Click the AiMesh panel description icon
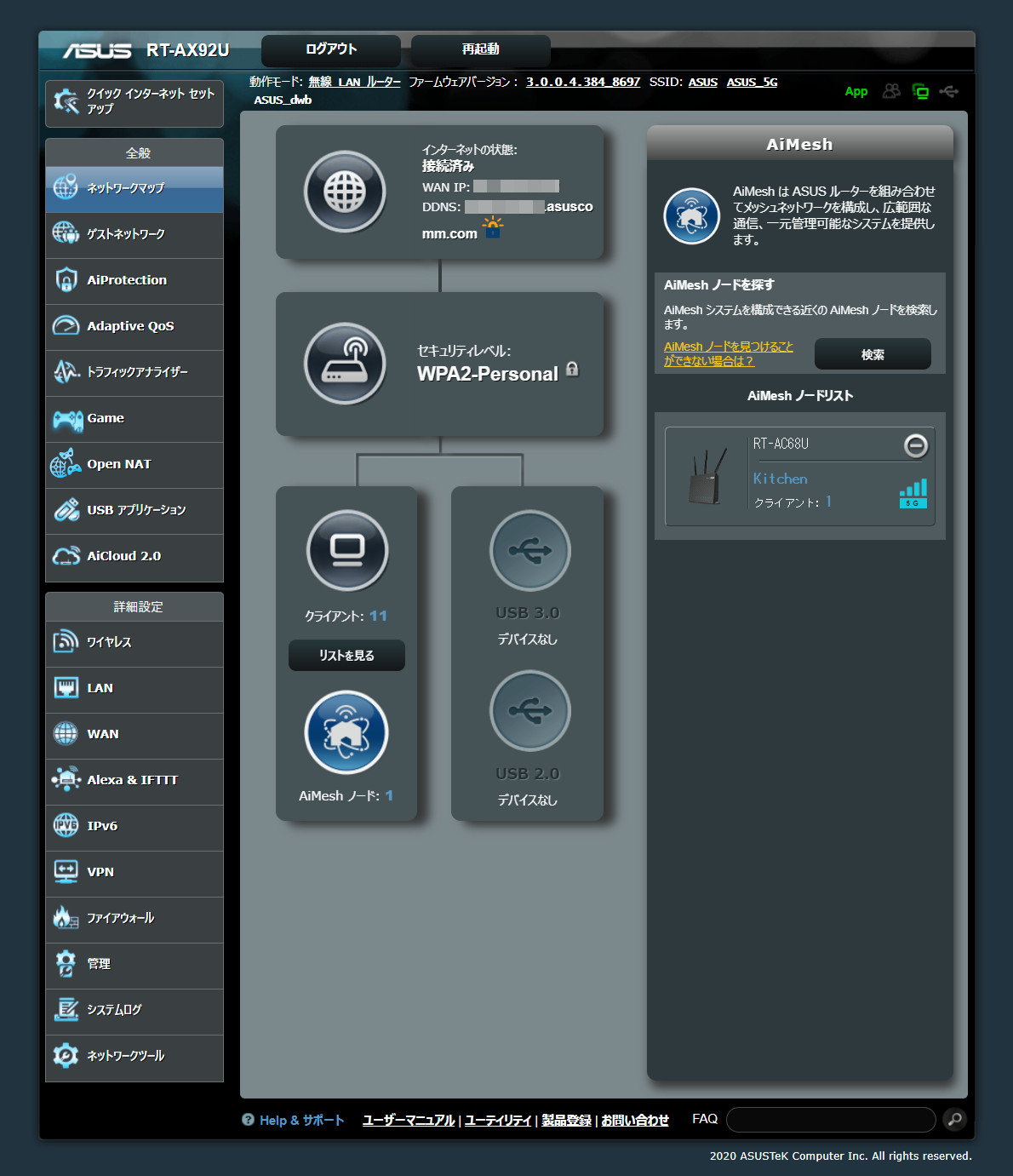Screen dimensions: 1013x1176 (692, 216)
